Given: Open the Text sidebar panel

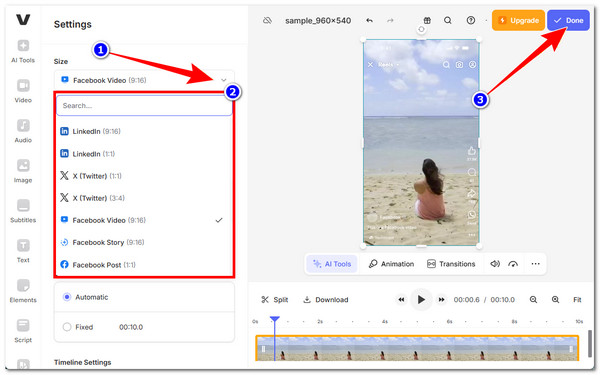Looking at the screenshot, I should point(23,251).
